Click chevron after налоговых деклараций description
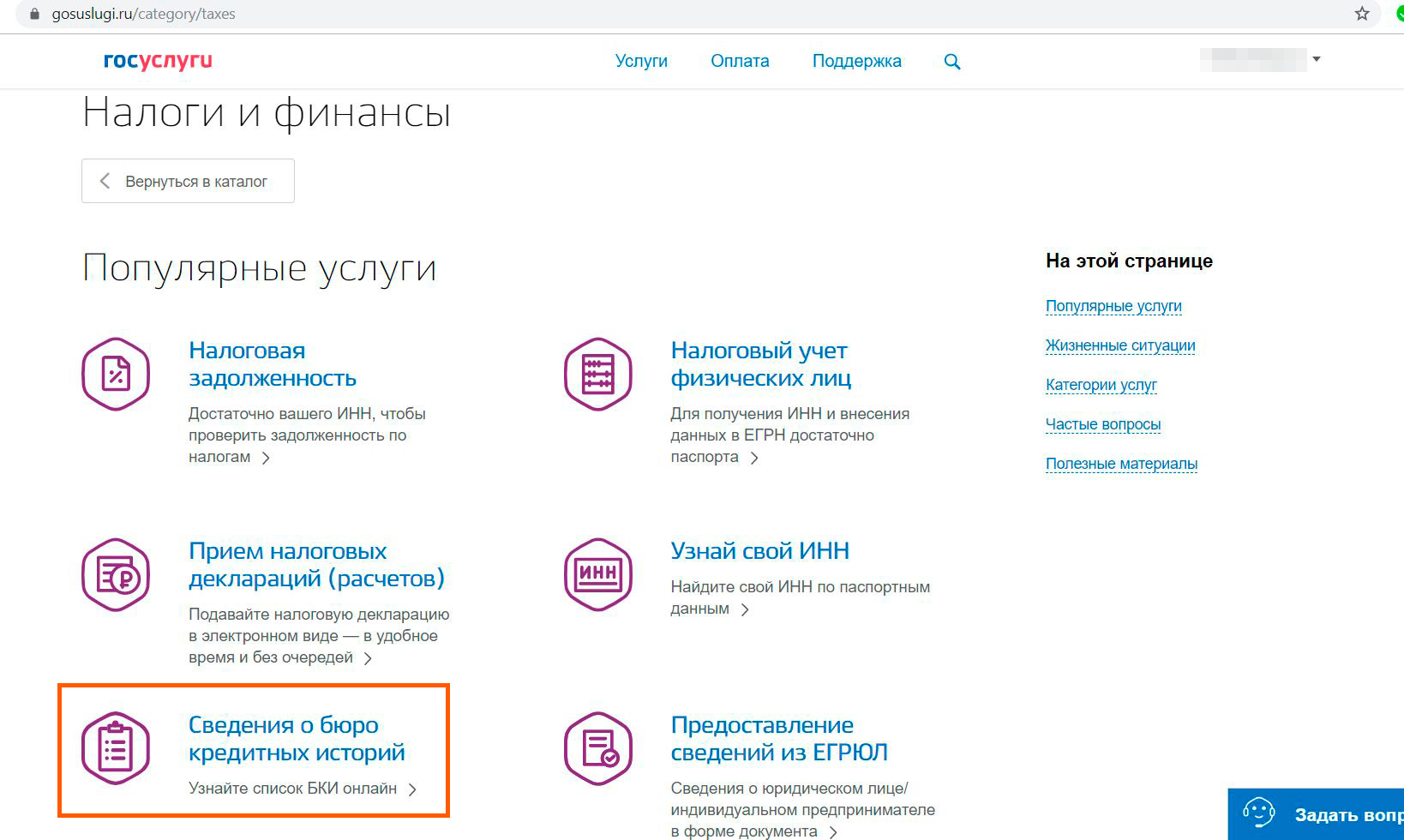This screenshot has height=840, width=1404. [x=368, y=658]
